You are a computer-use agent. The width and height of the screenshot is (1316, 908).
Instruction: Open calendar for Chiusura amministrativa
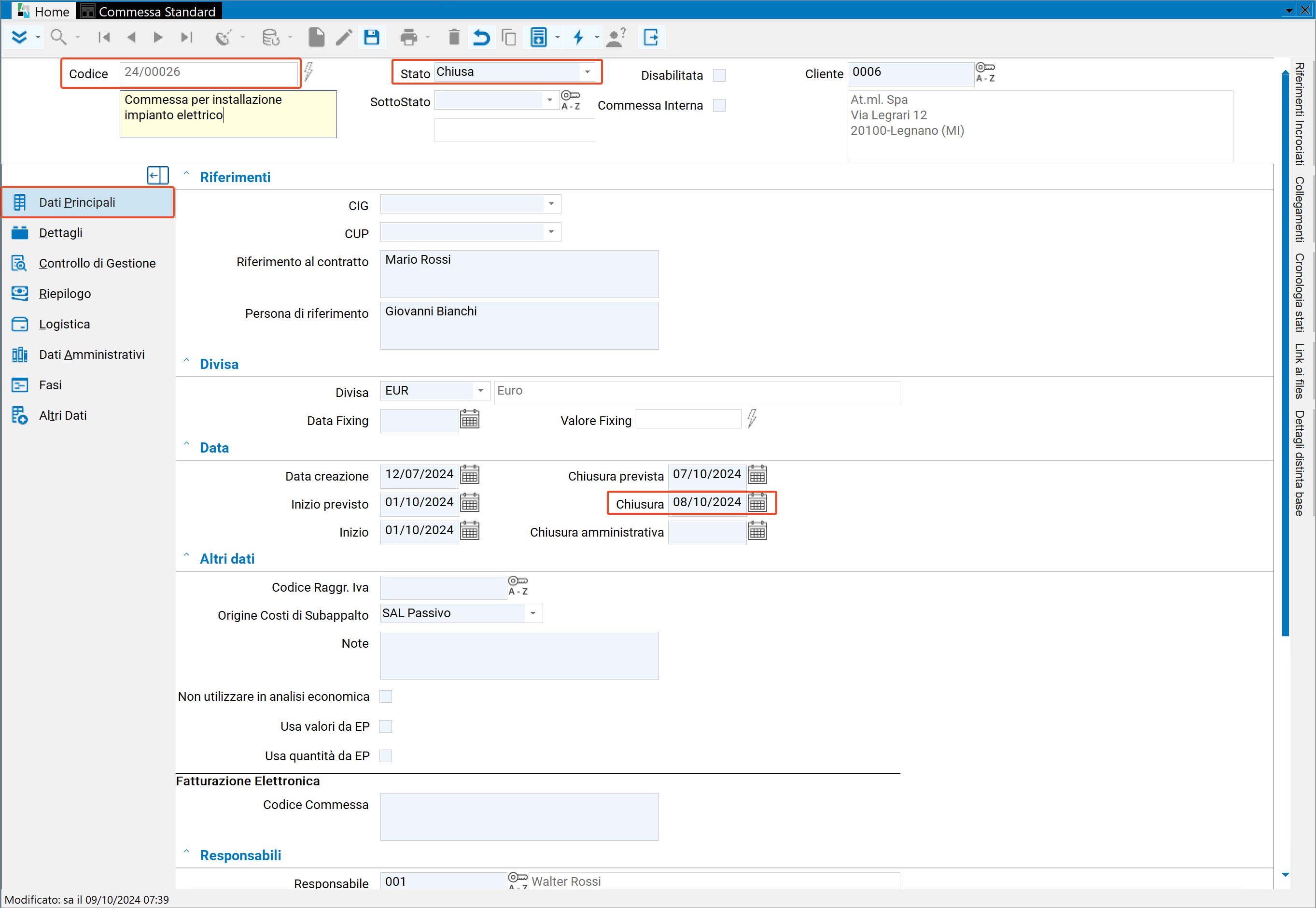pyautogui.click(x=757, y=531)
